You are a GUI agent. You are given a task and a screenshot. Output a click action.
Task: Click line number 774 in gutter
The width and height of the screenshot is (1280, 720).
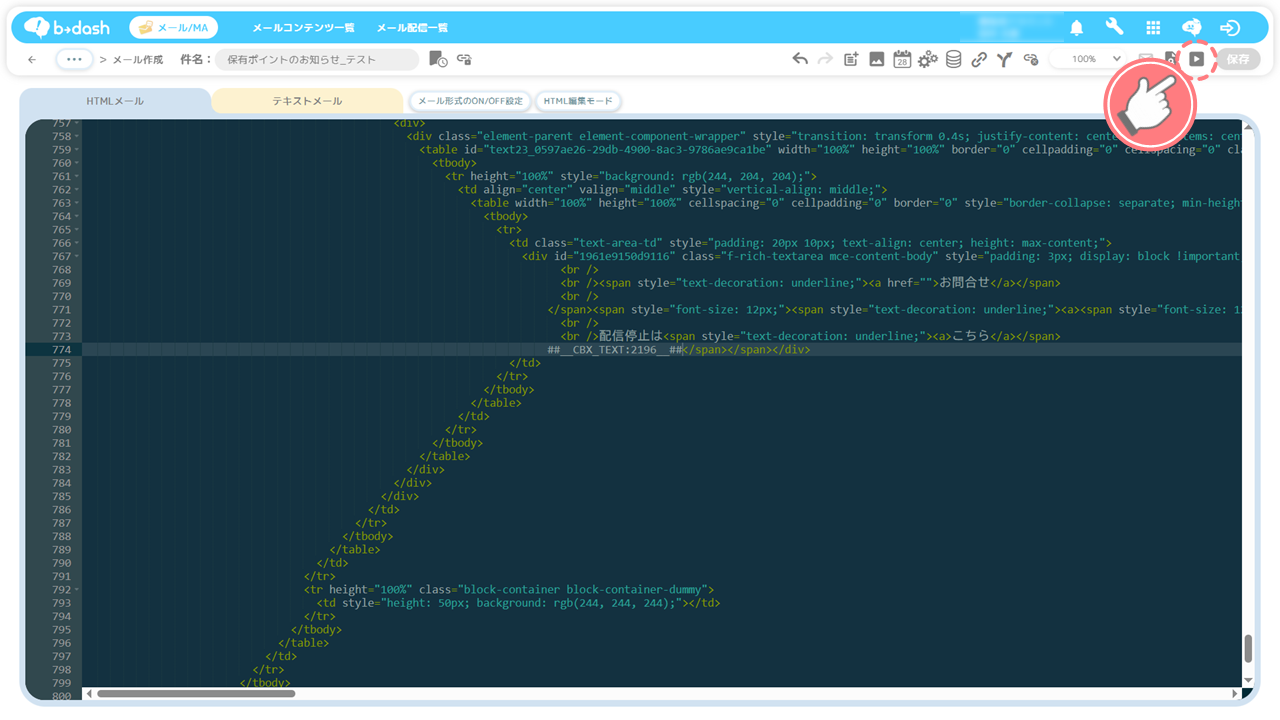(62, 350)
